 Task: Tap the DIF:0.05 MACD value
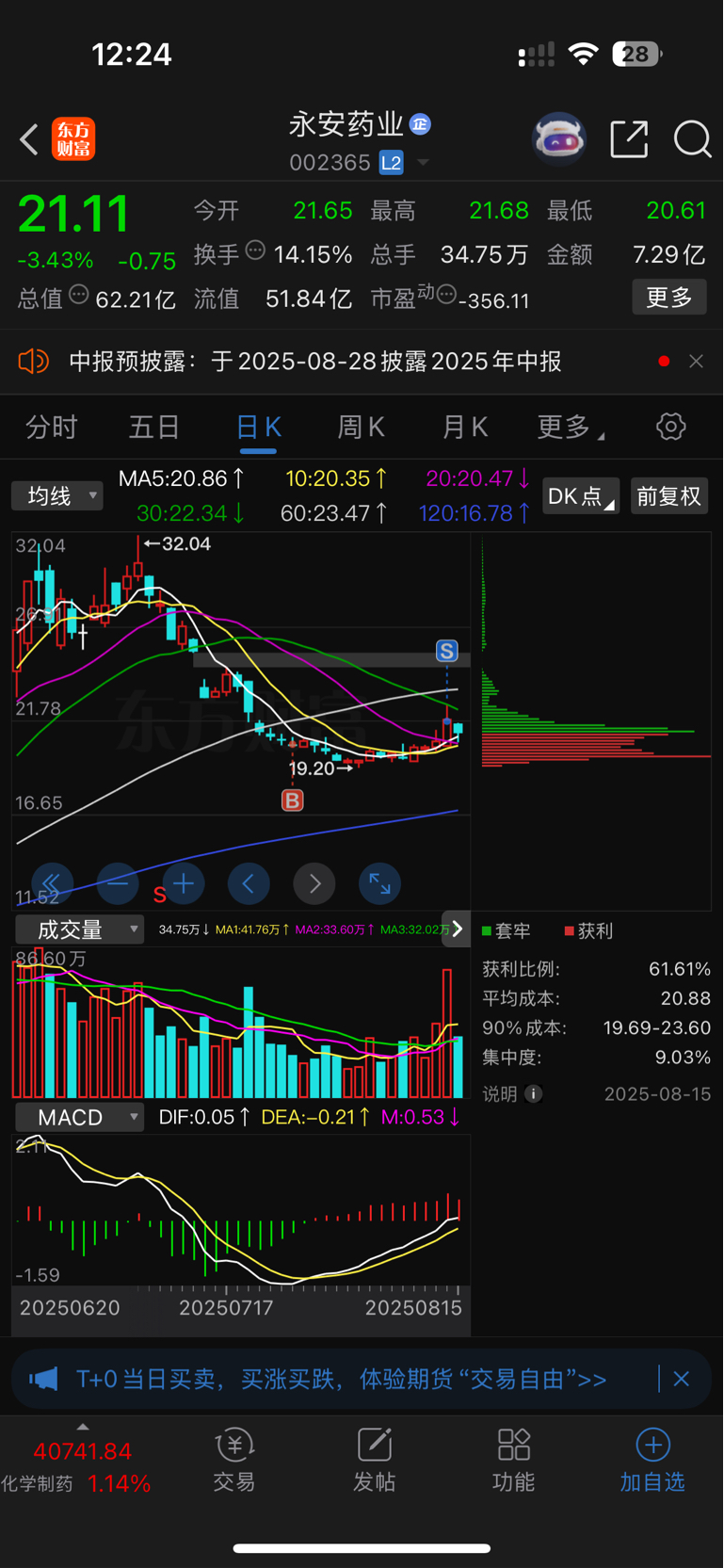(x=204, y=1117)
